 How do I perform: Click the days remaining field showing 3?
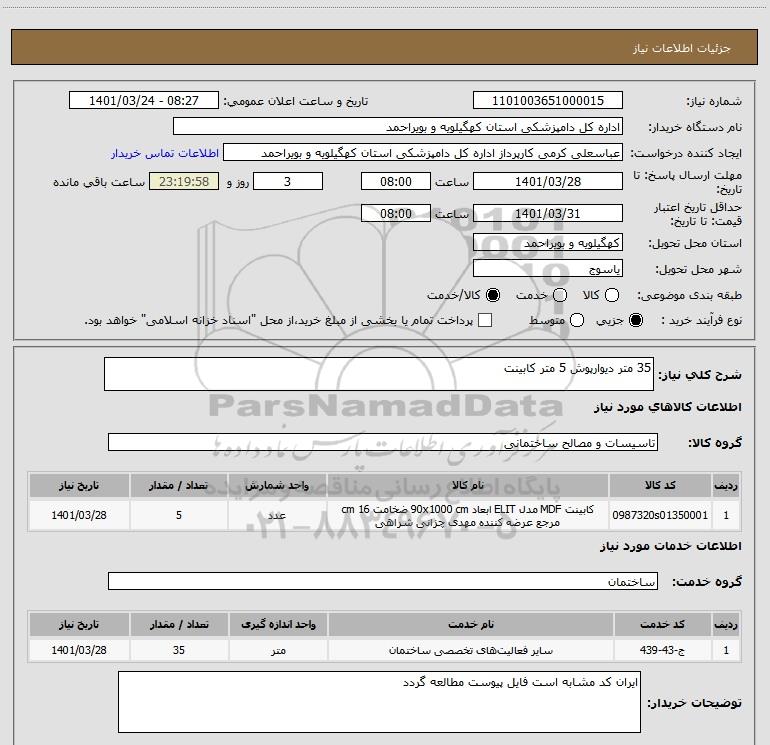[x=288, y=182]
